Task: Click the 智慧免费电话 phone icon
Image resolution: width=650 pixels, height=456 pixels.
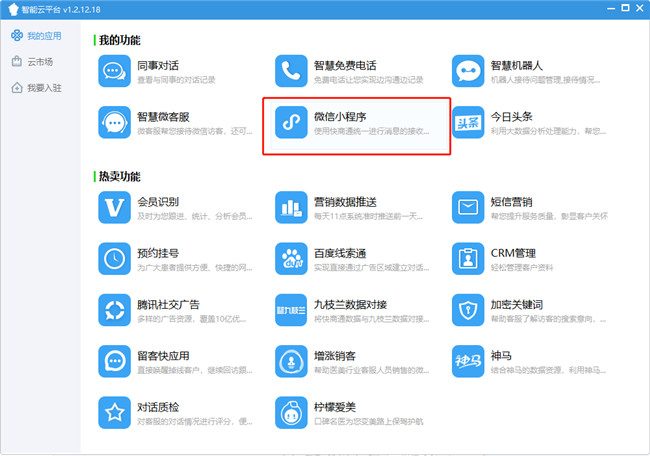Action: 292,70
